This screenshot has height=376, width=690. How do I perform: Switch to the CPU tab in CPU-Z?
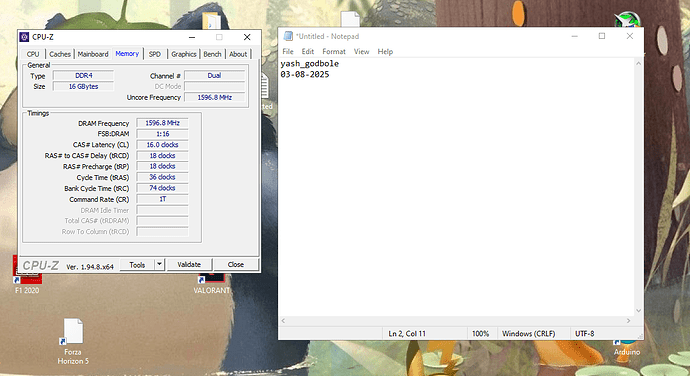point(33,54)
